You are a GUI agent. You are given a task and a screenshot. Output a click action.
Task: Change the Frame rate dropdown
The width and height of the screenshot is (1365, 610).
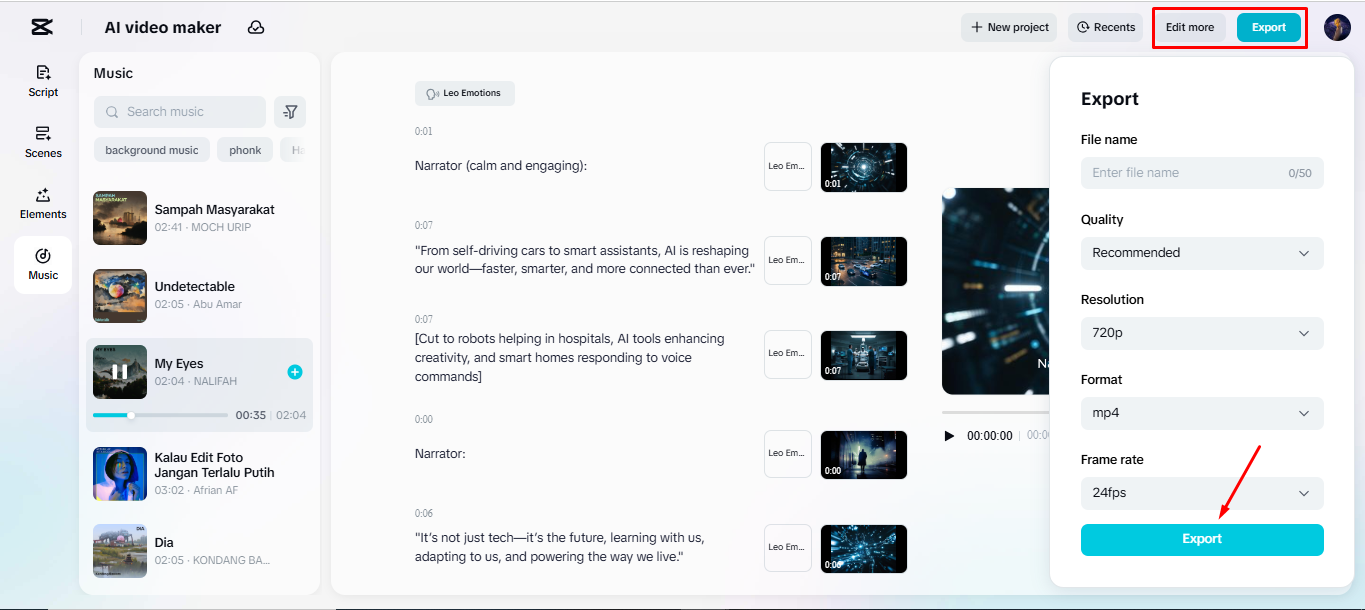click(x=1201, y=493)
